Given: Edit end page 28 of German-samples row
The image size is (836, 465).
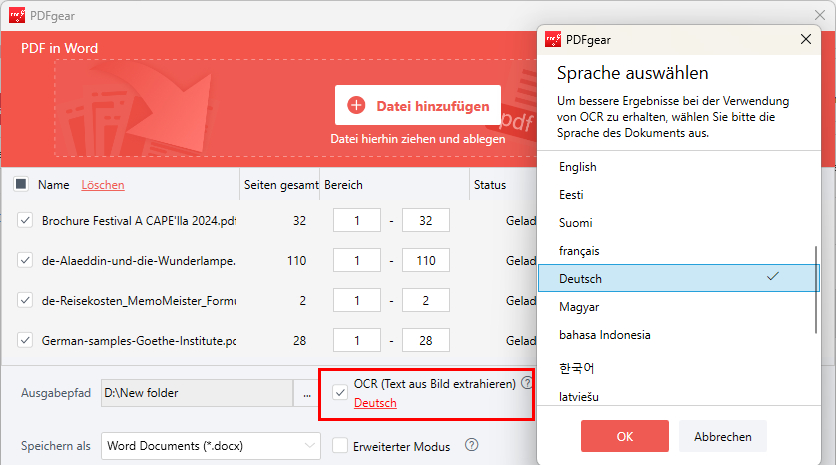Looking at the screenshot, I should point(425,340).
